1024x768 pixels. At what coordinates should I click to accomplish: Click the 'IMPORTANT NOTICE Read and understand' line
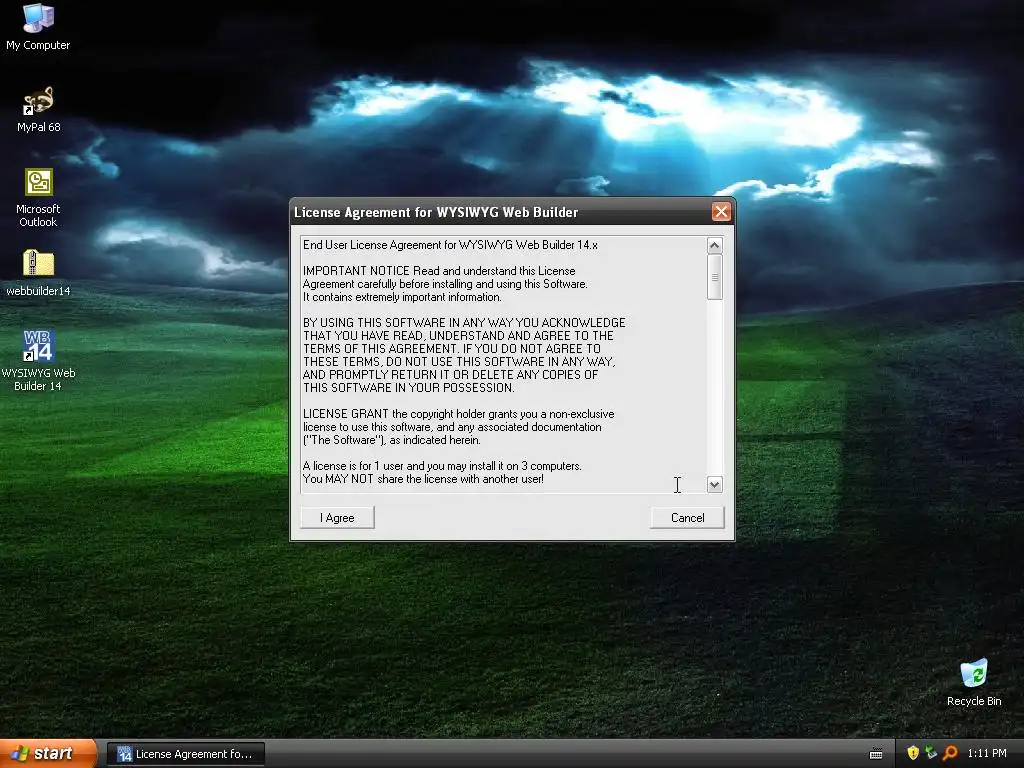coord(439,270)
